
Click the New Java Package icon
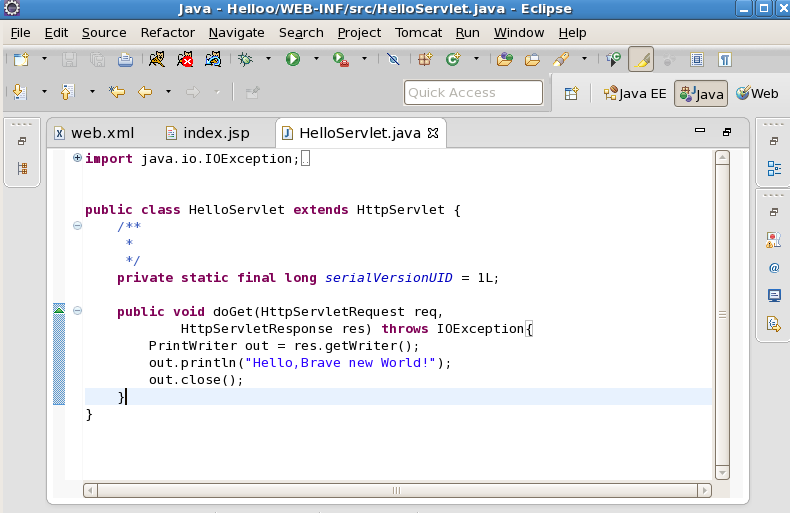point(425,59)
